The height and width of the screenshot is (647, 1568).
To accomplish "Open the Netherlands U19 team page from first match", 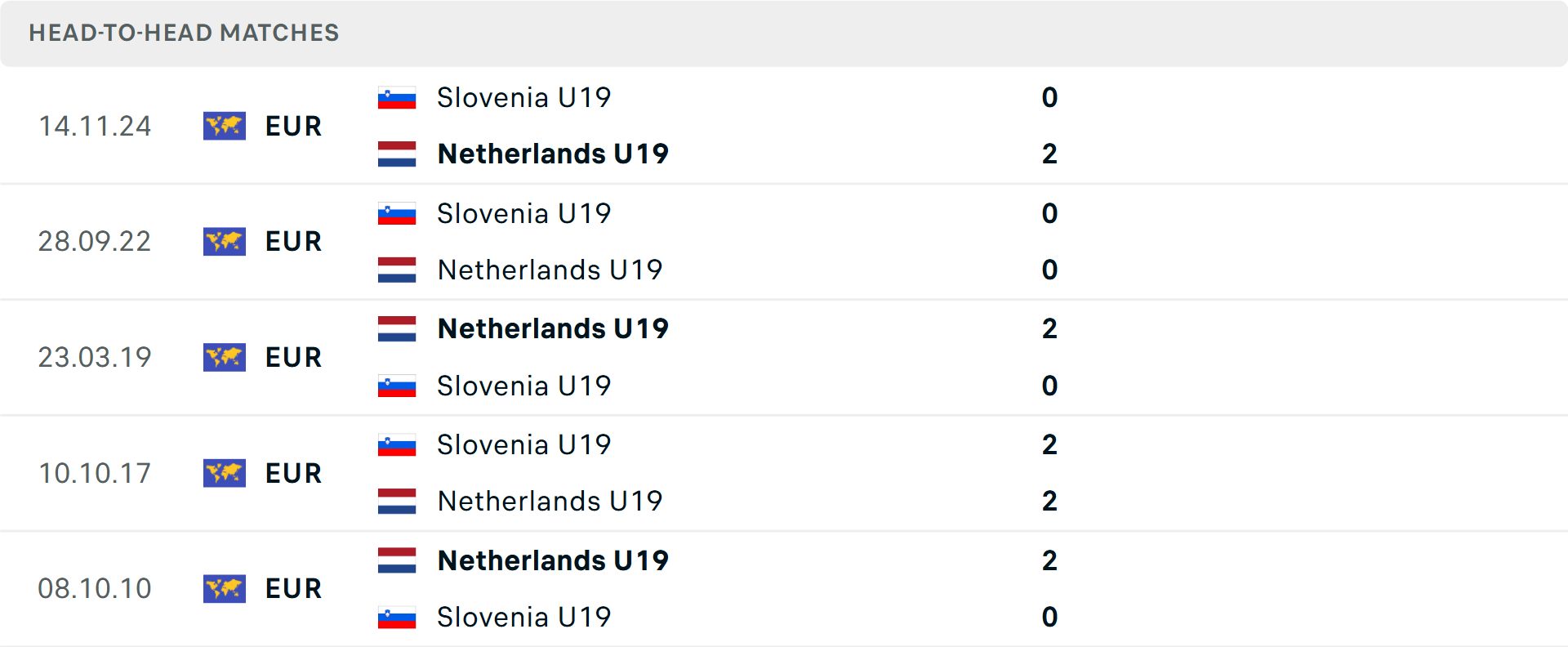I will point(553,154).
